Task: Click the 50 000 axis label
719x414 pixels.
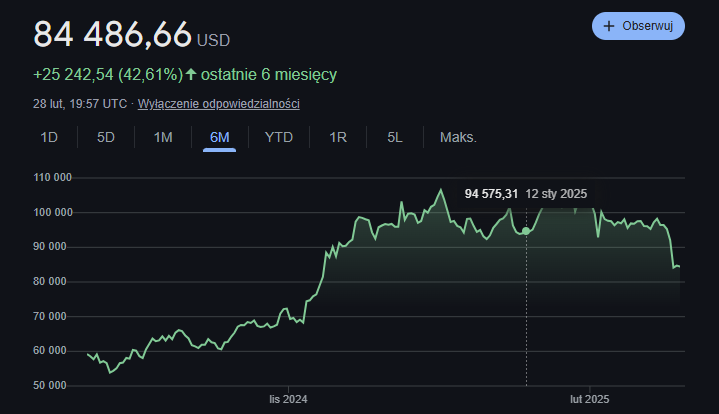Action: (x=50, y=385)
